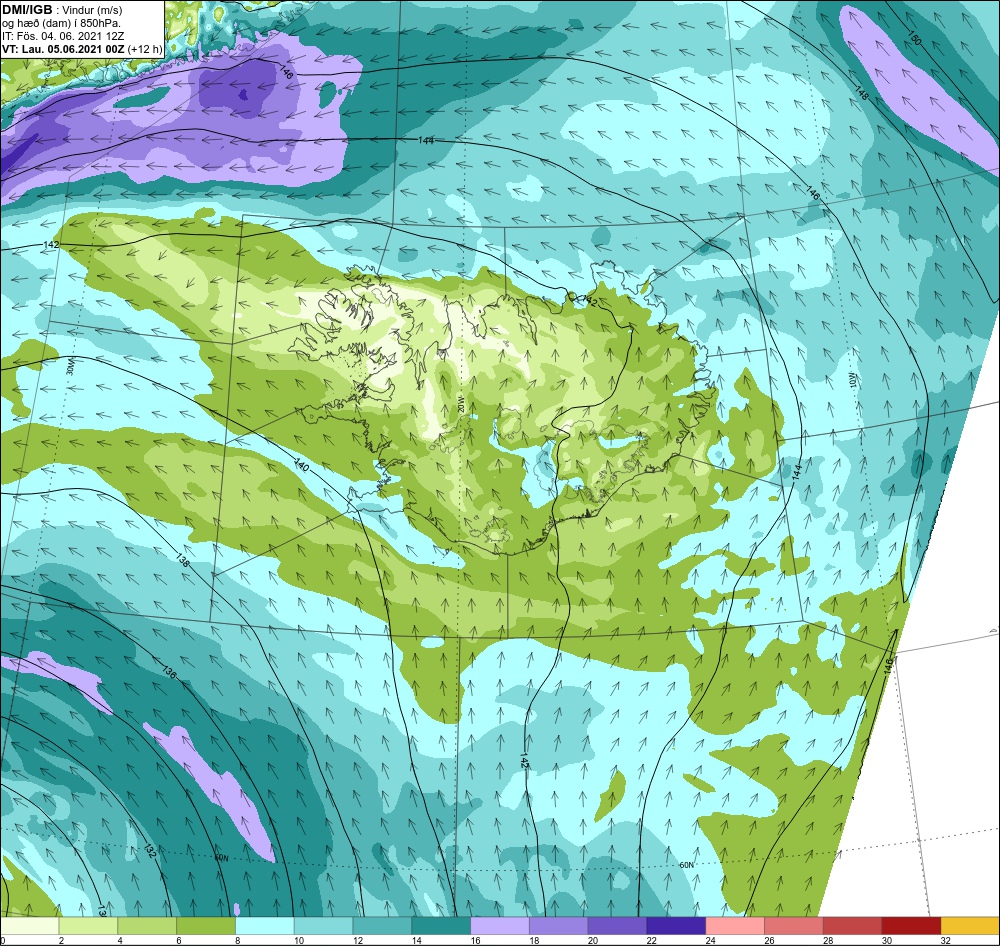Screen dimensions: 1000x946
Task: Click the '136' height contour label
Action: pos(169,672)
